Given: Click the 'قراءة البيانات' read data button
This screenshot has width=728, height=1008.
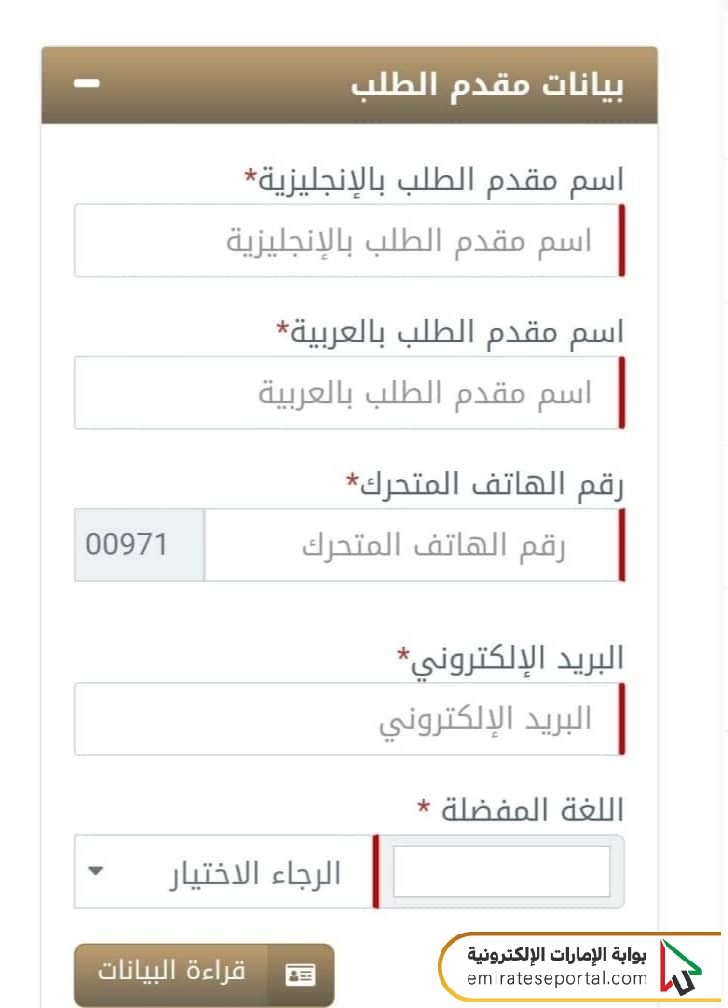Looking at the screenshot, I should (205, 975).
